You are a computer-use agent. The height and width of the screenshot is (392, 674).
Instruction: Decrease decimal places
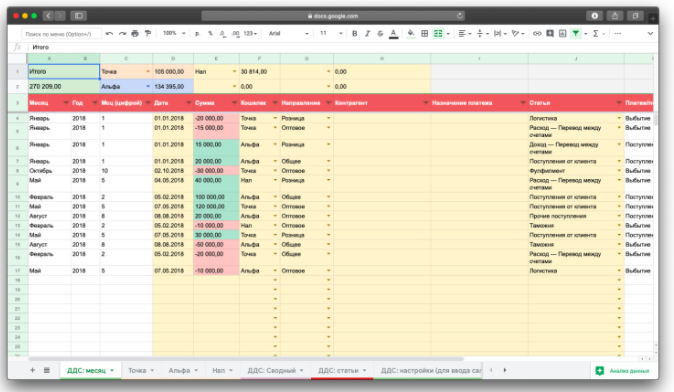(x=222, y=34)
